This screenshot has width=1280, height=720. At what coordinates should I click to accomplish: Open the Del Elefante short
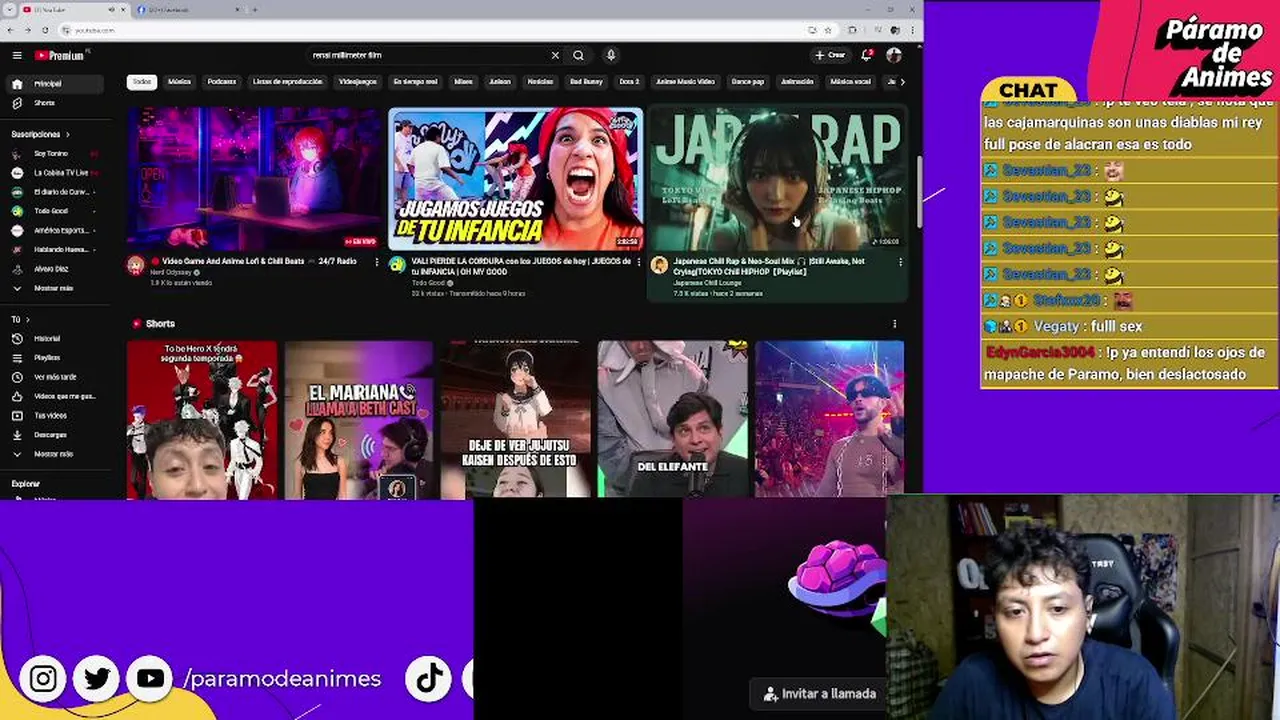(x=673, y=420)
